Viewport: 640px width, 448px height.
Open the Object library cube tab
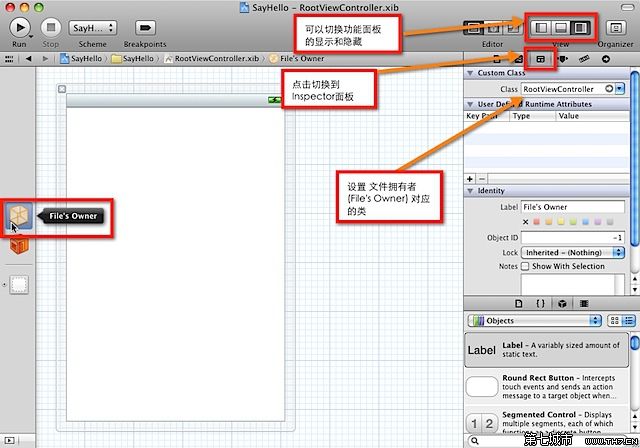click(562, 303)
